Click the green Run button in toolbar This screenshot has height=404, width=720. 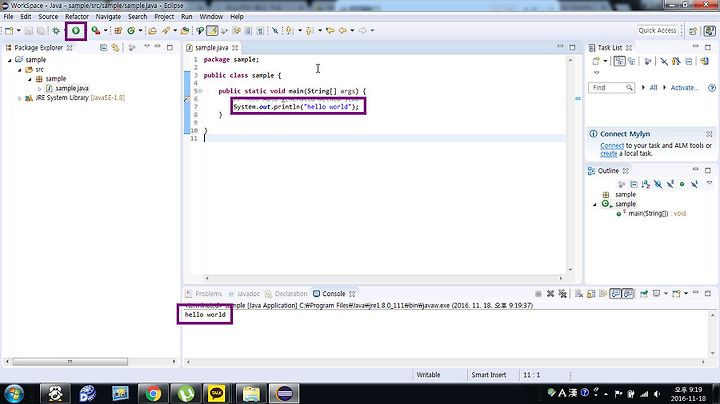[76, 30]
